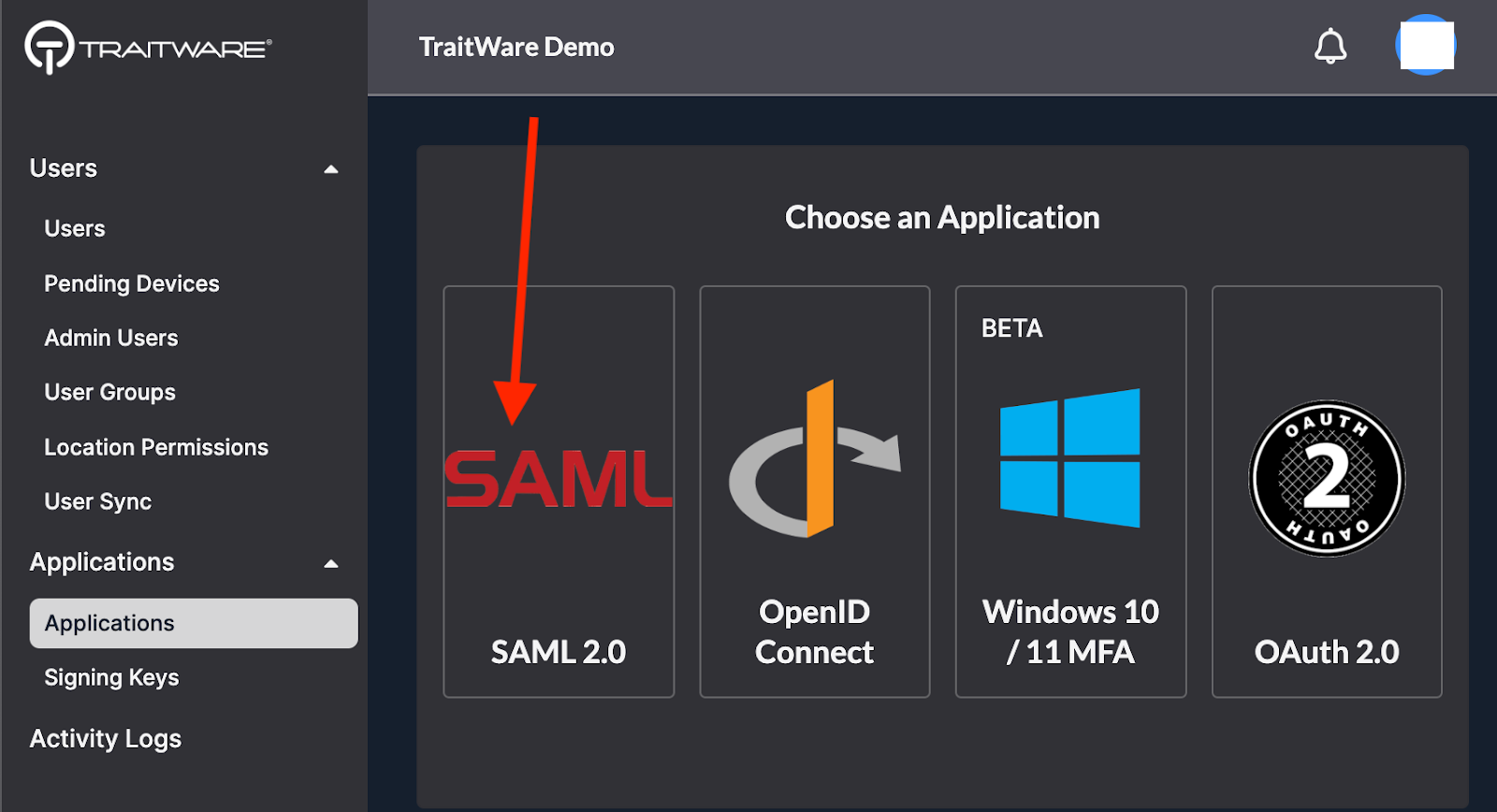Open User Sync page

(98, 501)
